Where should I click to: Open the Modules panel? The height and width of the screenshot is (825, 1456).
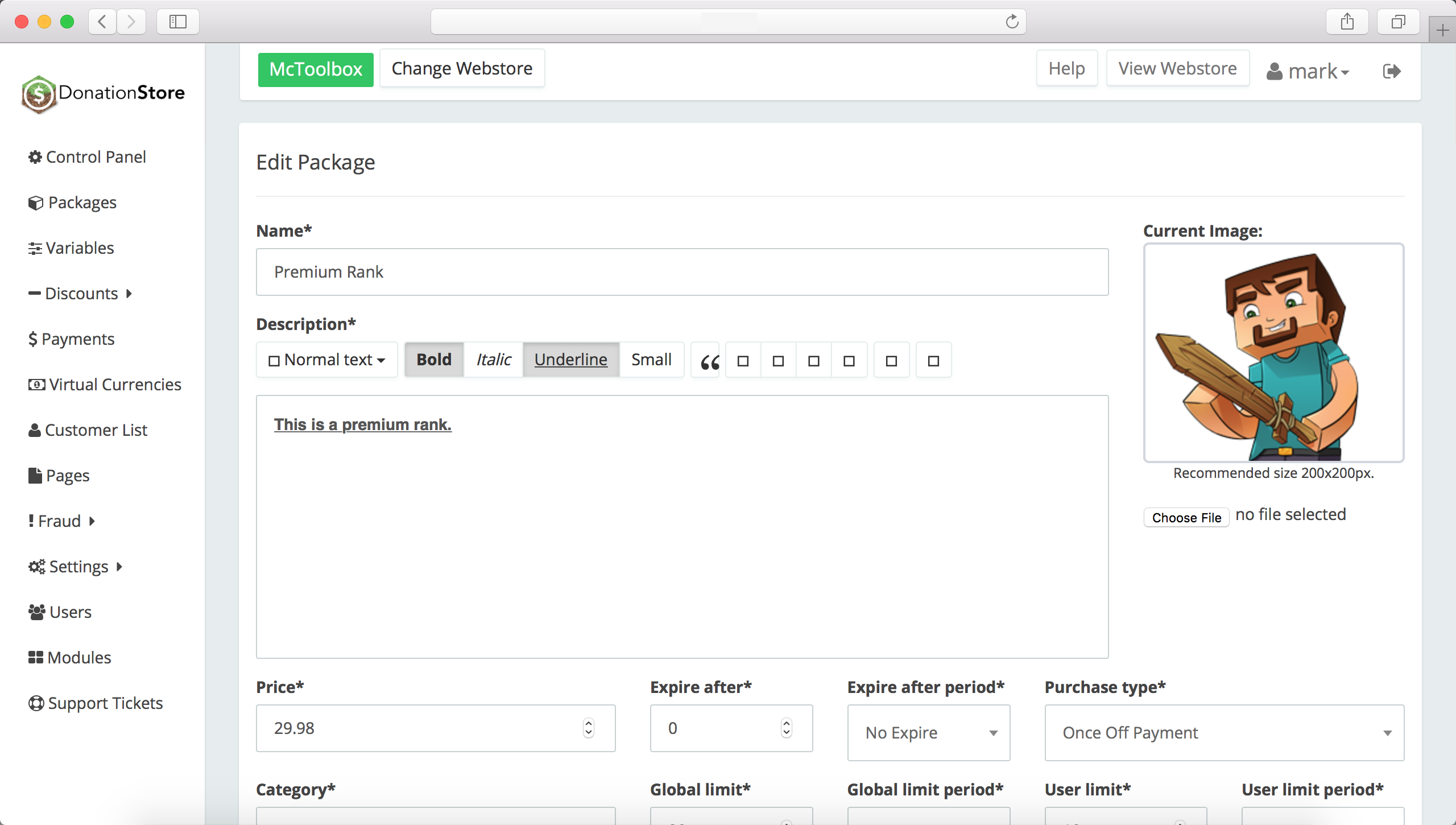coord(79,657)
